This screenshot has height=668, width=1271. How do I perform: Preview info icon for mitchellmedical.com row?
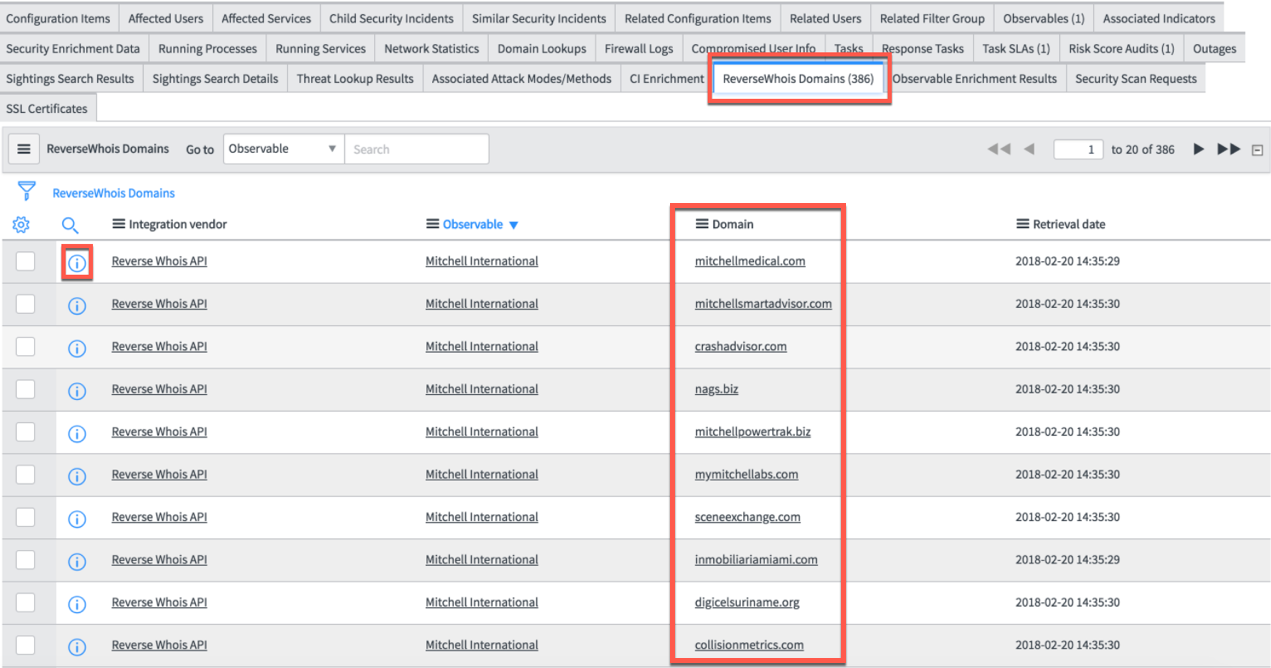point(77,263)
